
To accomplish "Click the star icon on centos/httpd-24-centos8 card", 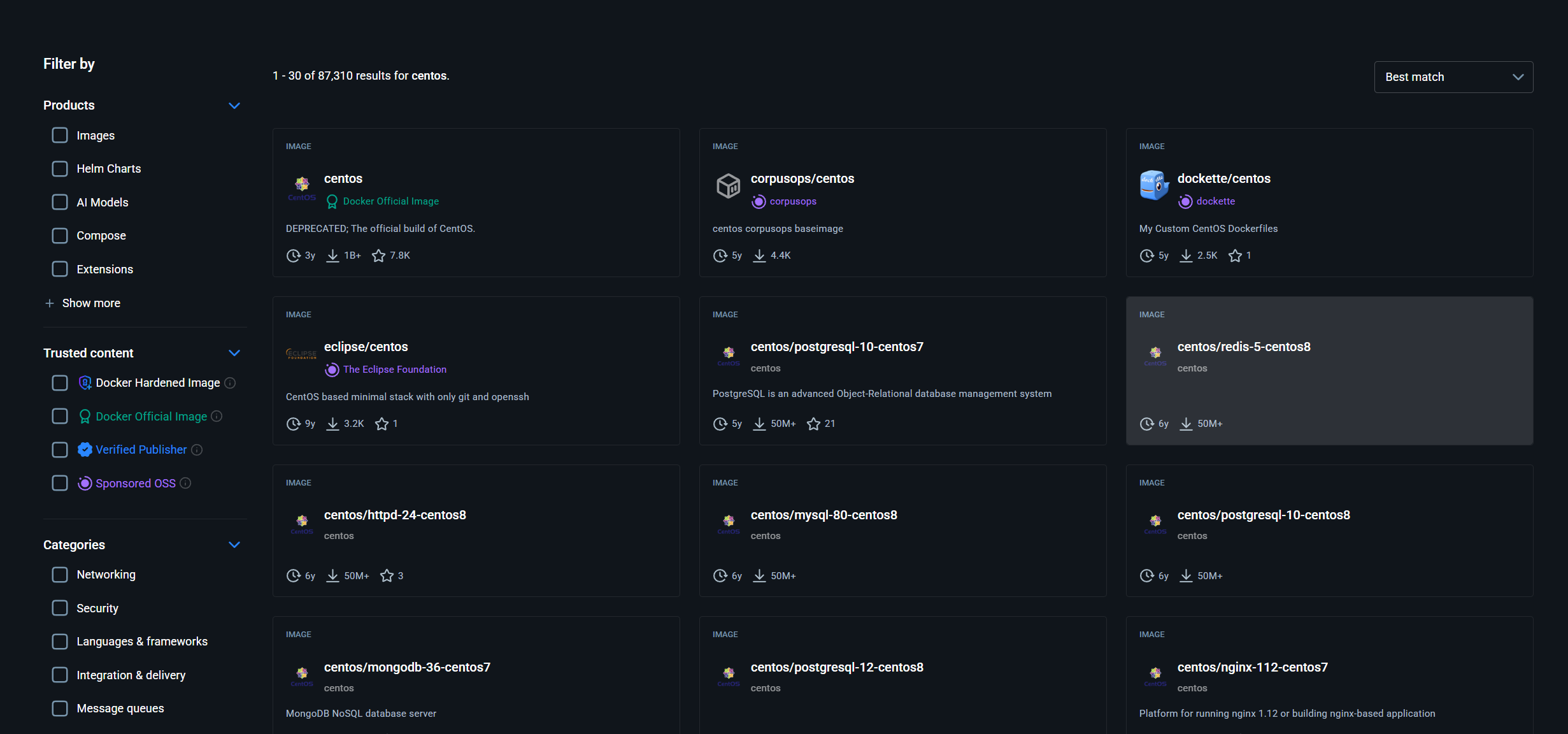I will tap(387, 576).
